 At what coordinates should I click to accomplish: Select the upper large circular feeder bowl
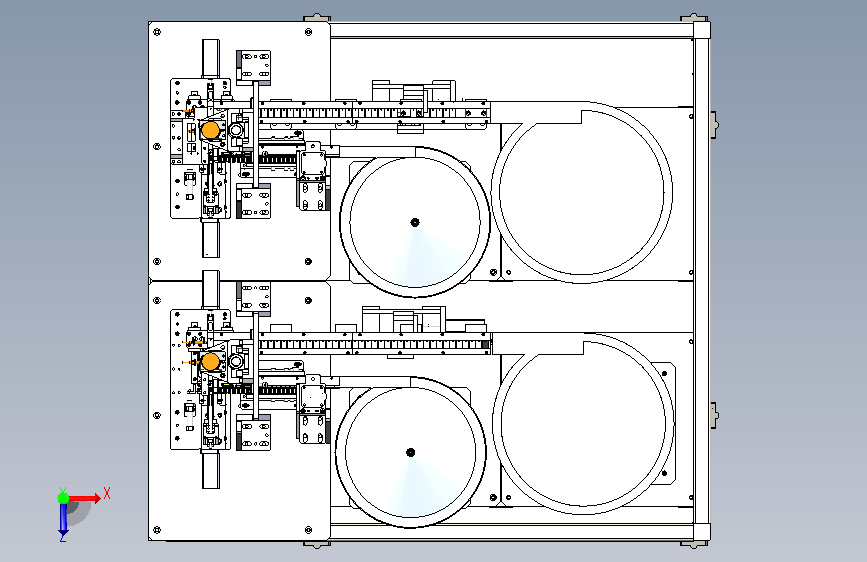(582, 192)
